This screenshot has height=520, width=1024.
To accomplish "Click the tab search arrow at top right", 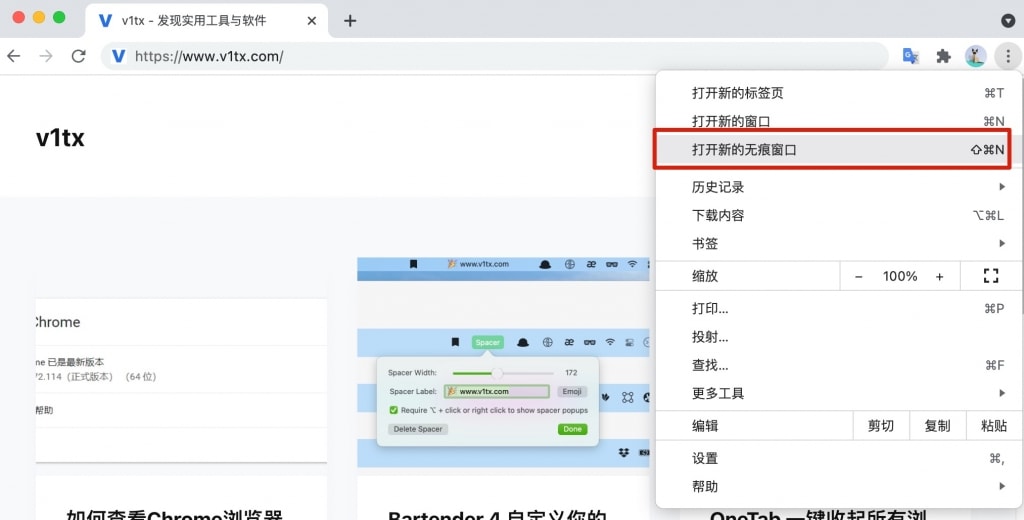I will pos(1008,21).
